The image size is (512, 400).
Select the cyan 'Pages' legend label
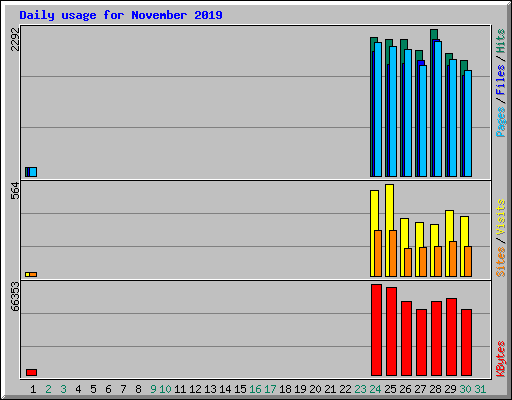[x=501, y=122]
